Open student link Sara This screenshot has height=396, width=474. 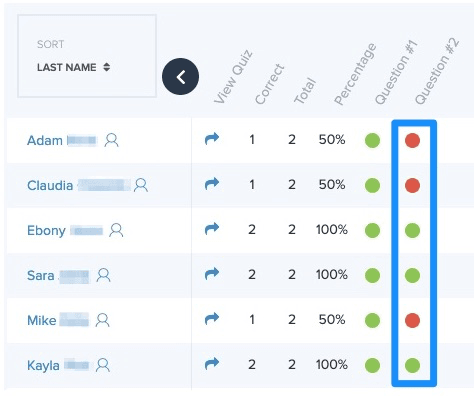41,276
